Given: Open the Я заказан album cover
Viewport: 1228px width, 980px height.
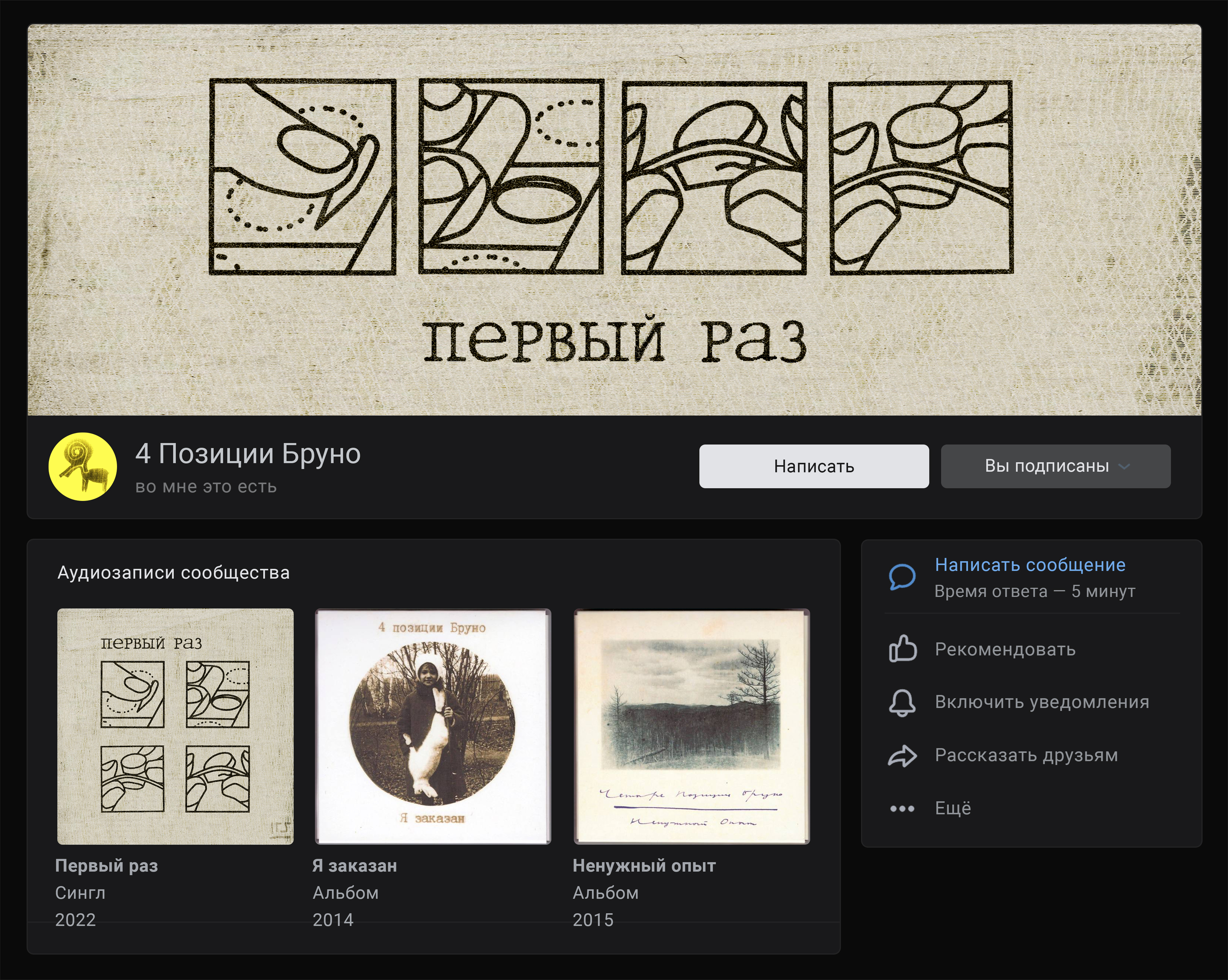Looking at the screenshot, I should (x=433, y=726).
